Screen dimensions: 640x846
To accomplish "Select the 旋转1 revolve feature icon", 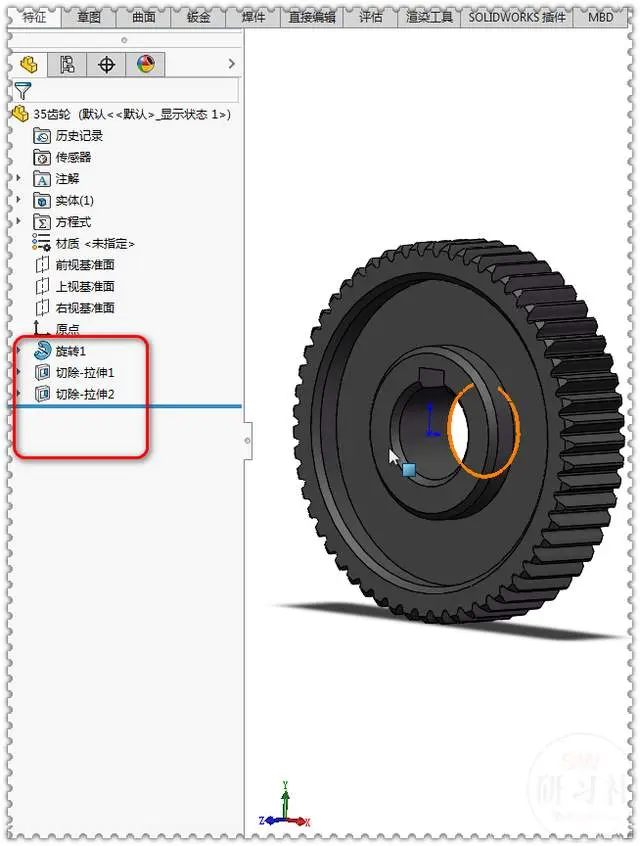I will (x=42, y=351).
